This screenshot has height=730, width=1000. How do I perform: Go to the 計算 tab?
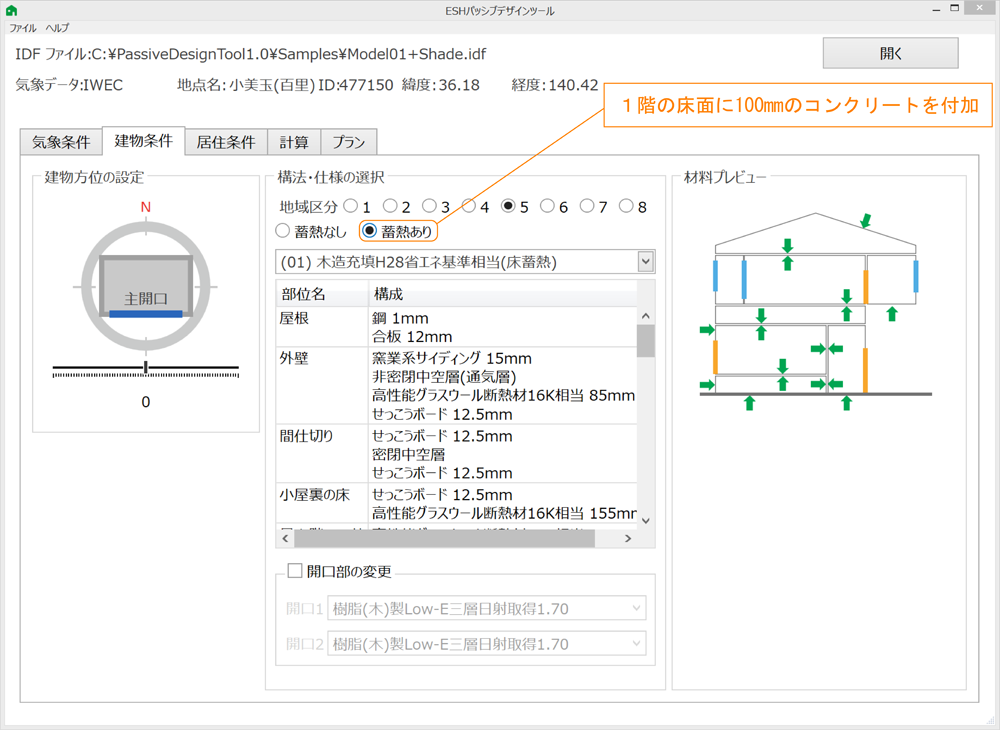(x=294, y=142)
